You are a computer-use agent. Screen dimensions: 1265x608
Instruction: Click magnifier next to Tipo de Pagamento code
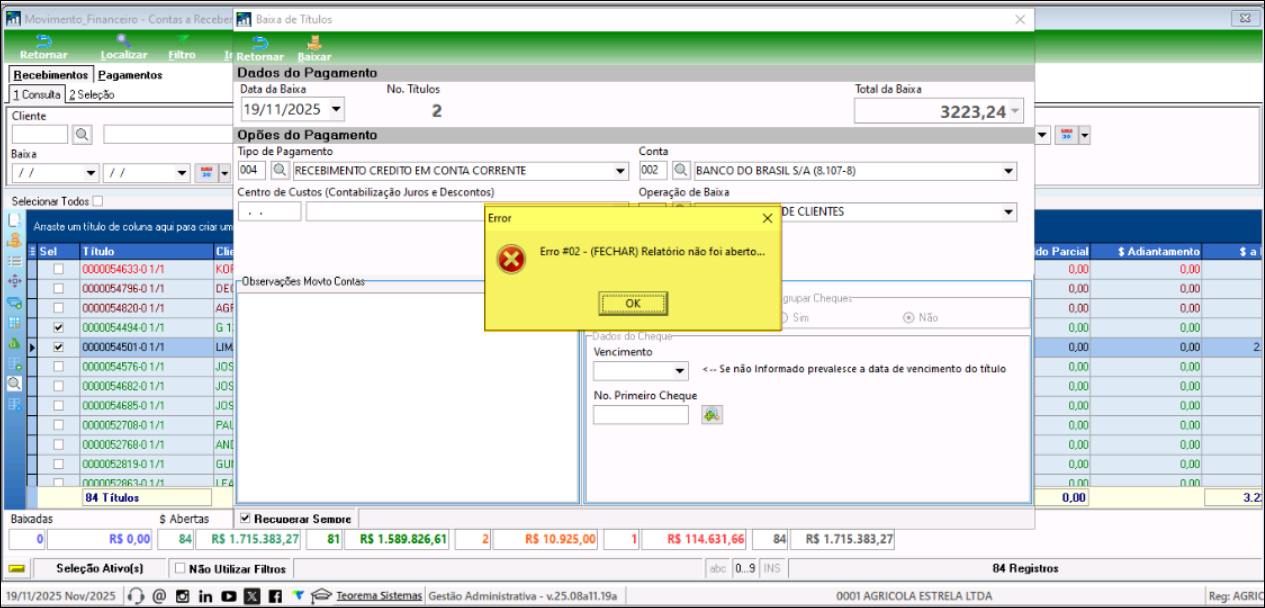281,171
